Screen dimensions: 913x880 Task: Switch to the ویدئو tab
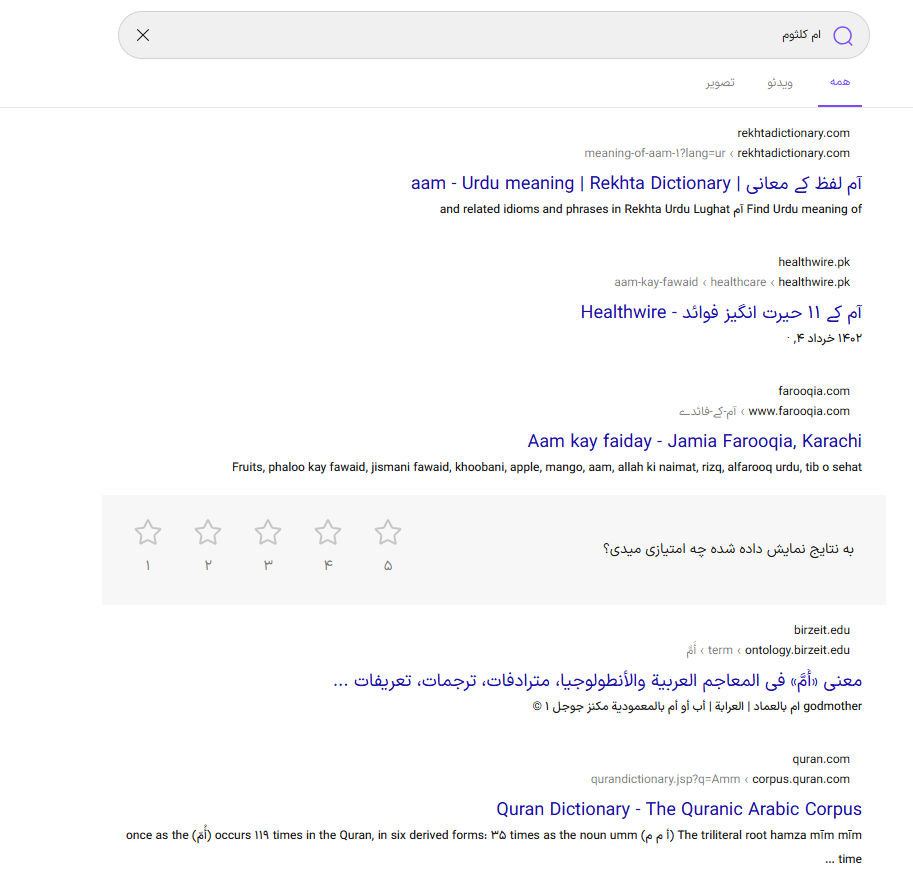[780, 83]
